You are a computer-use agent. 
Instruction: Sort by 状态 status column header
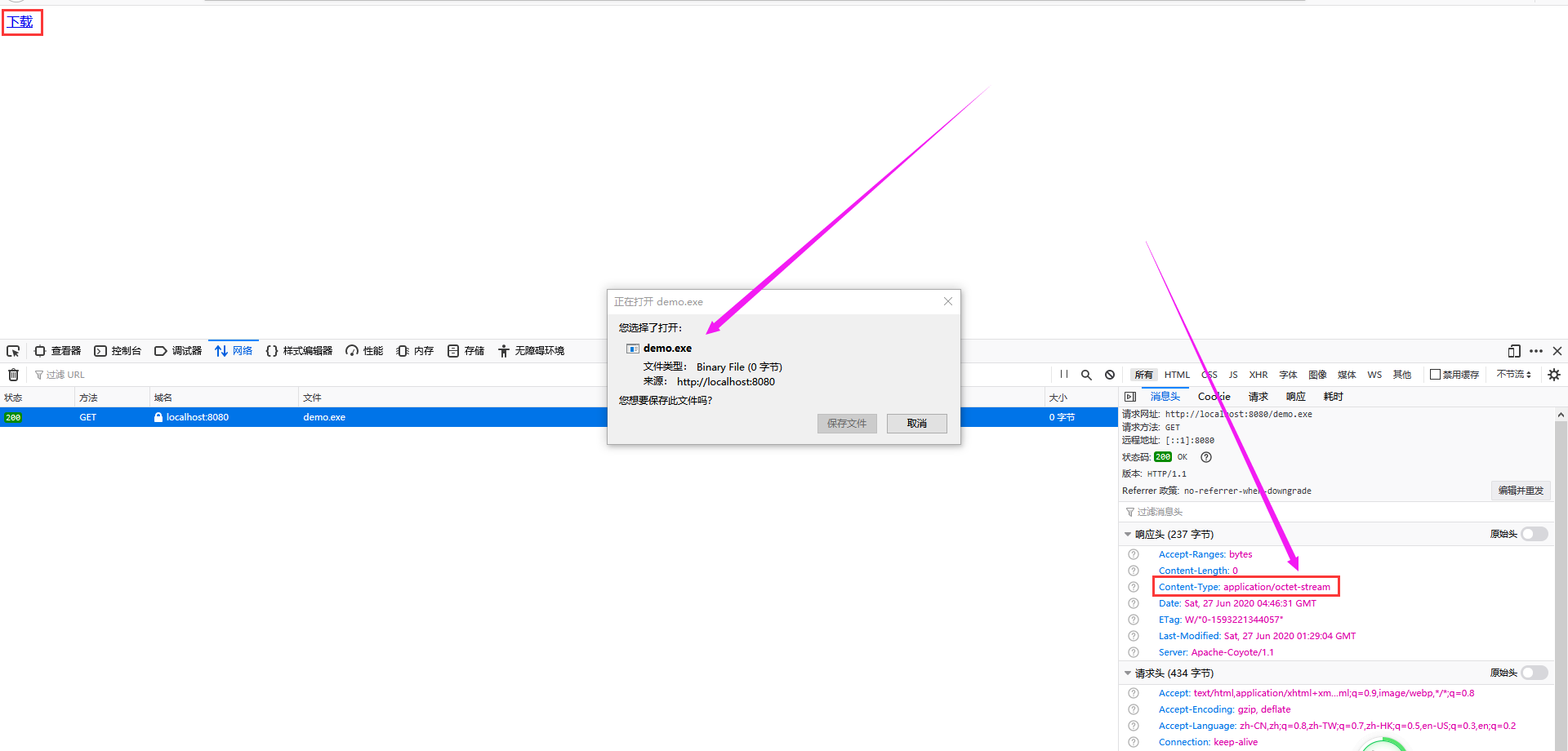click(37, 398)
